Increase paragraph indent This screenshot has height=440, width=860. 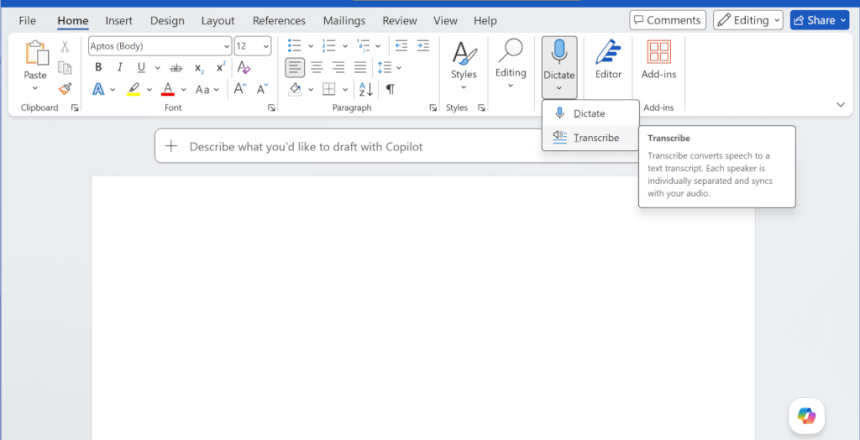tap(422, 46)
